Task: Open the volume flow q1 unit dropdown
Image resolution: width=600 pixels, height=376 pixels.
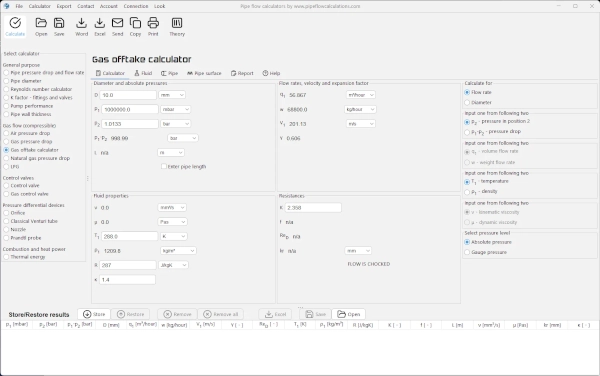Action: [360, 95]
